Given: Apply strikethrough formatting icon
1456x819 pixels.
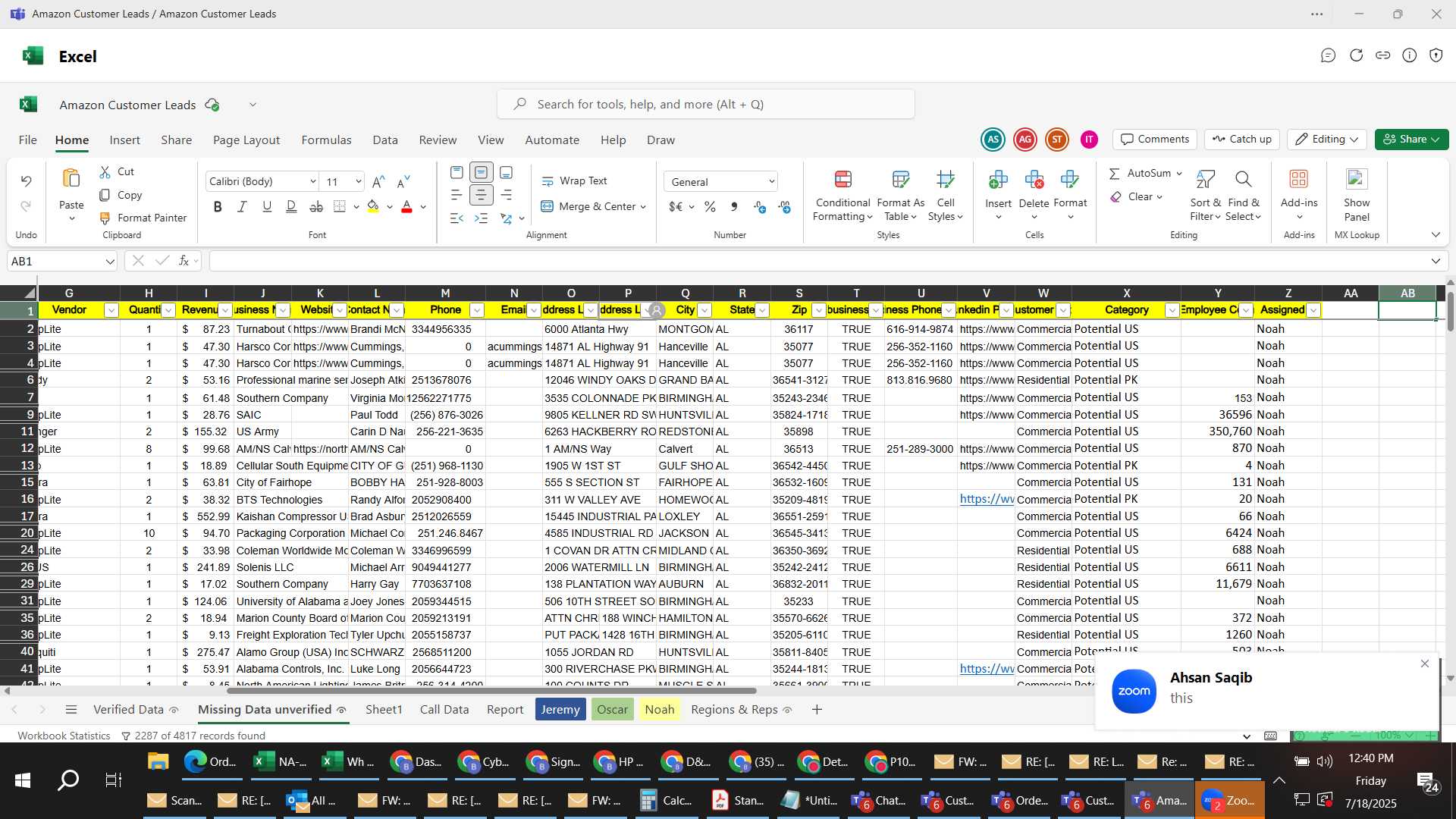Looking at the screenshot, I should coord(316,206).
